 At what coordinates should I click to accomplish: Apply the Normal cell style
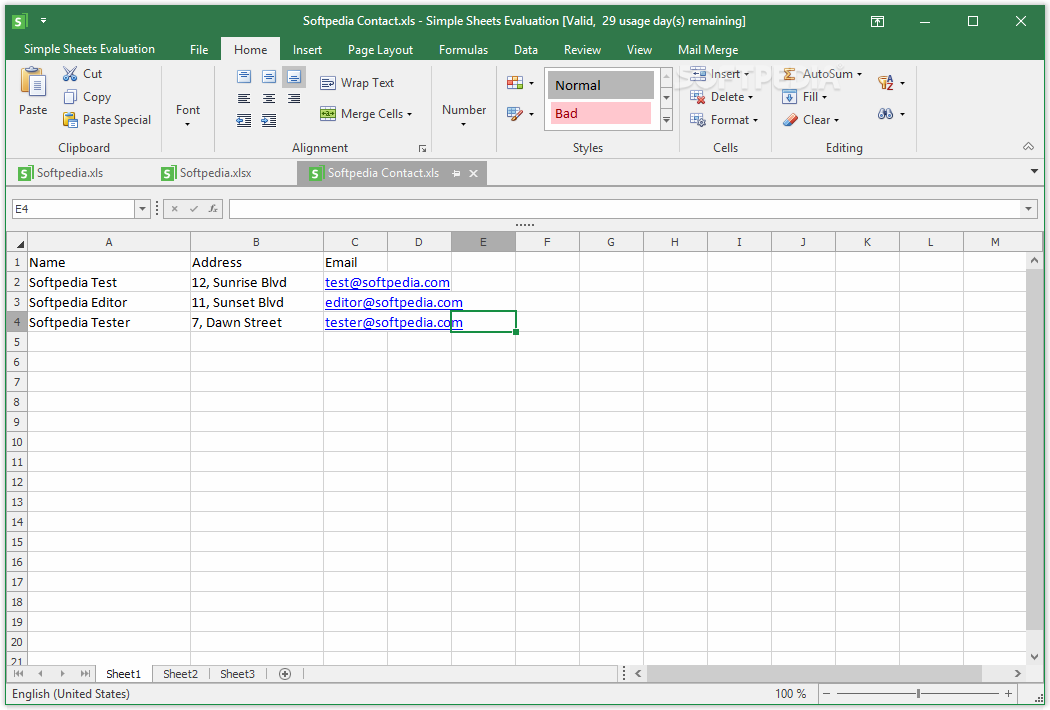coord(601,85)
